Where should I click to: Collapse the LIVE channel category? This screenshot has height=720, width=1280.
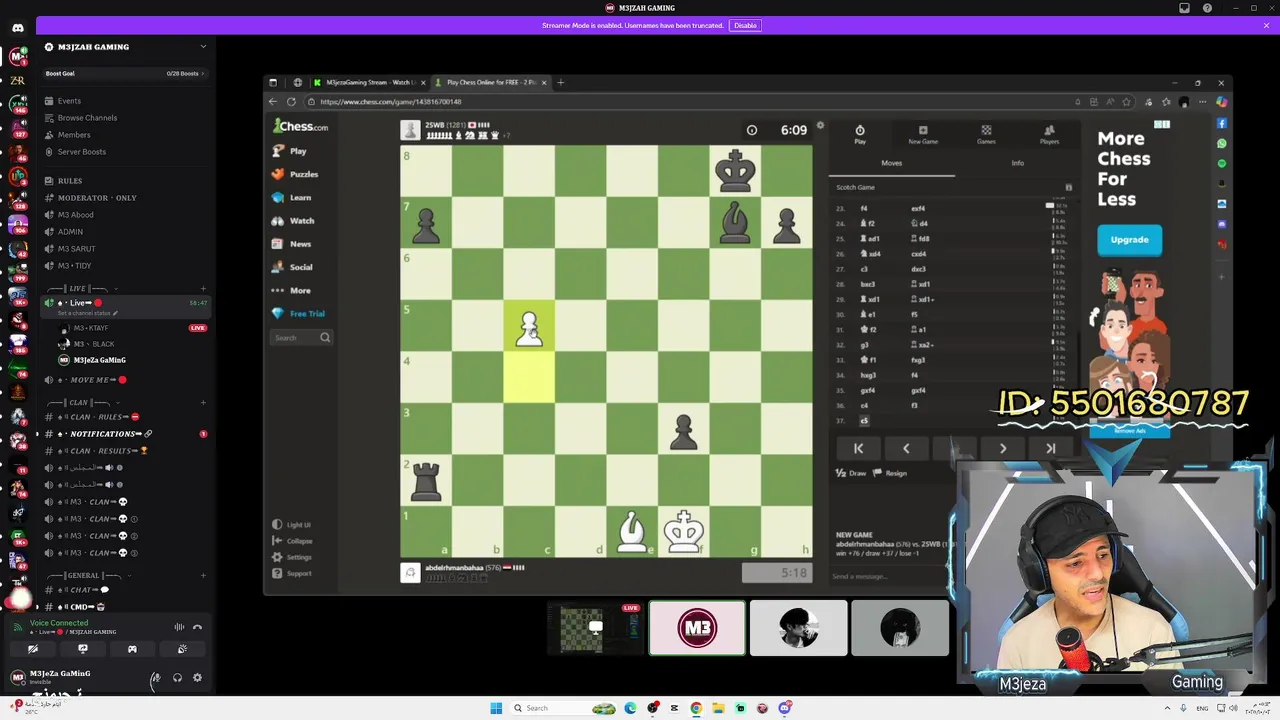pos(77,289)
